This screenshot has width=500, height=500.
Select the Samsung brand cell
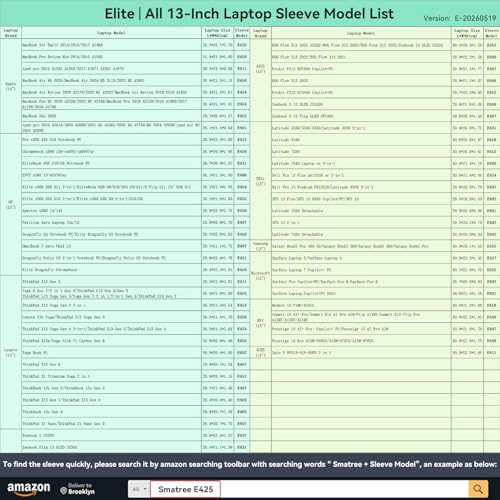260,246
